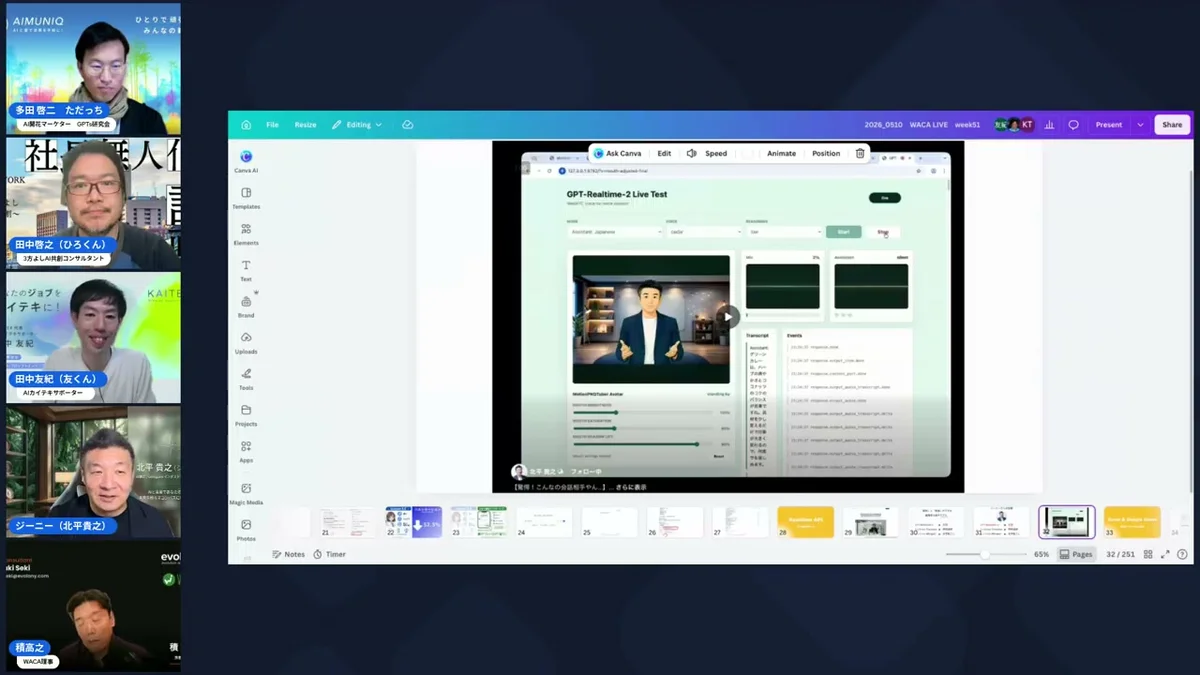Open the Apps sidebar panel

(246, 451)
